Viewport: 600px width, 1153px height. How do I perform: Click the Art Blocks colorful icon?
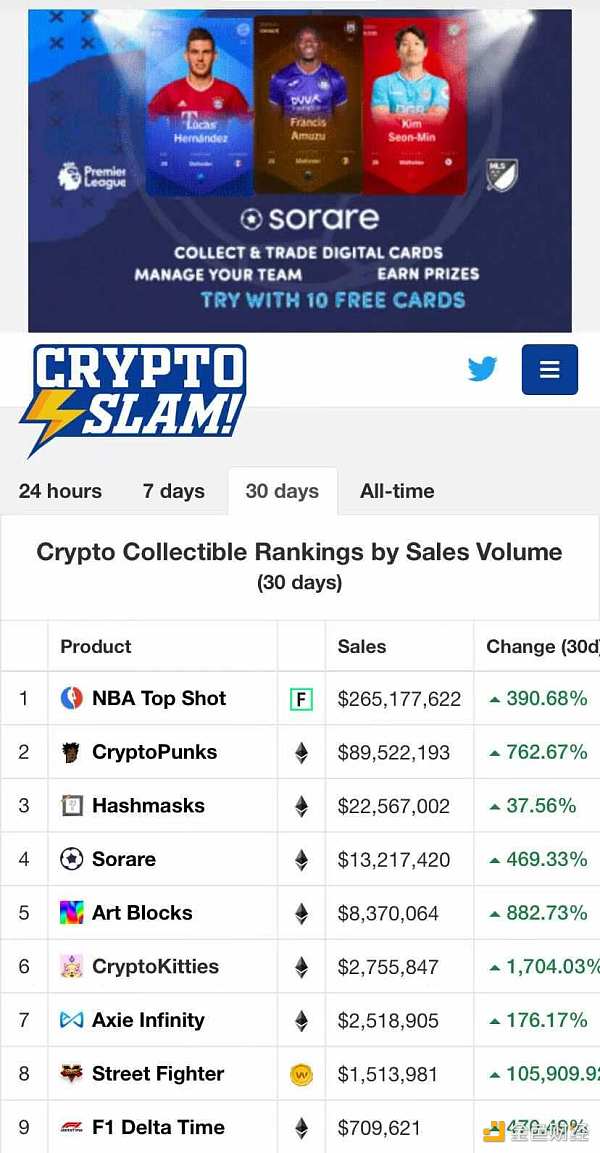71,913
